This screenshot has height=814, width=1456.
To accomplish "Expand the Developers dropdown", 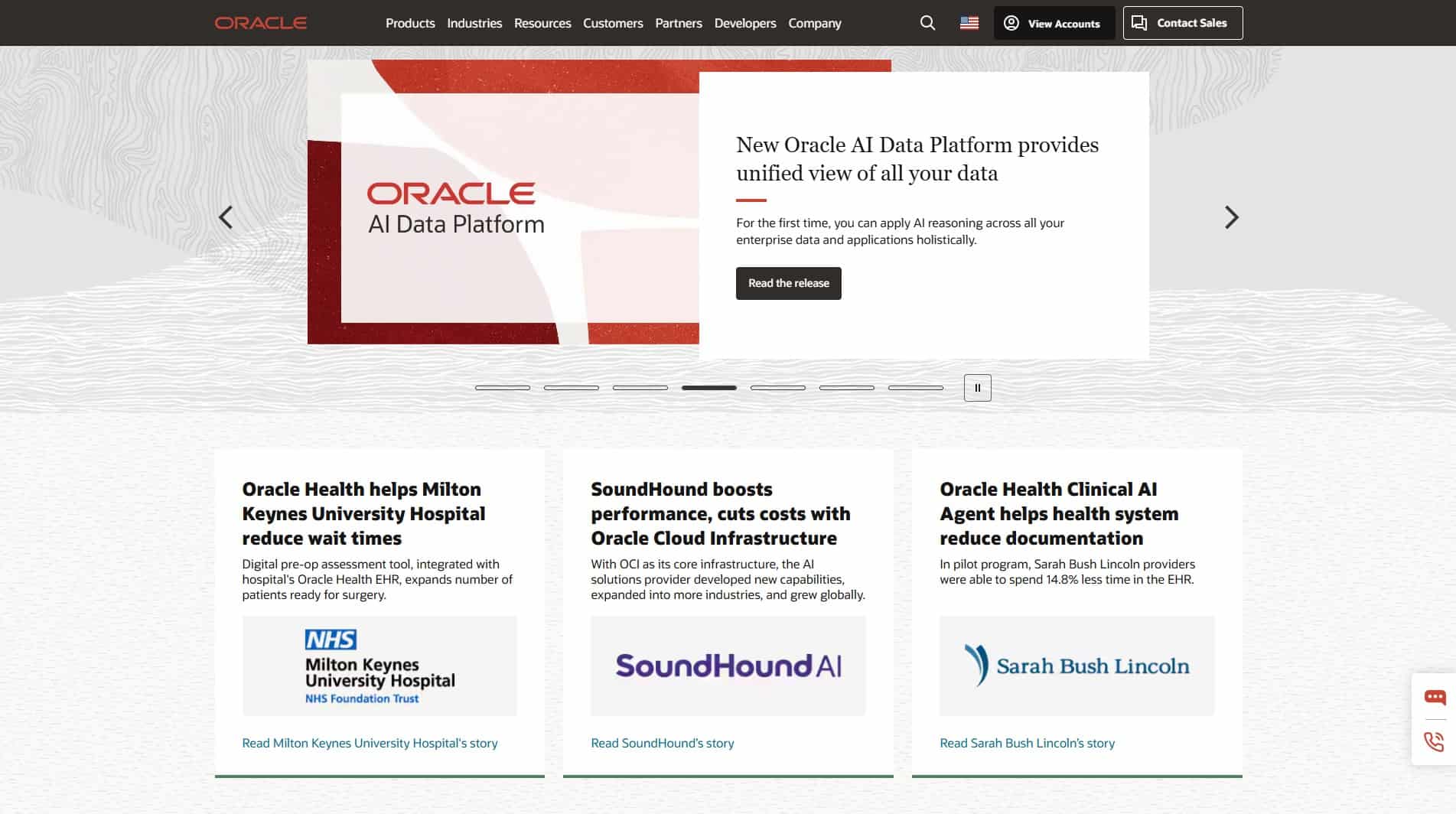I will point(744,23).
